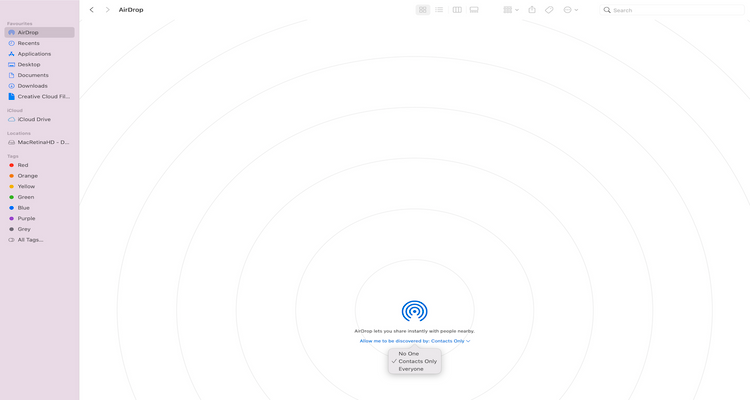This screenshot has height=400, width=750.
Task: Switch to list view
Action: tap(439, 10)
